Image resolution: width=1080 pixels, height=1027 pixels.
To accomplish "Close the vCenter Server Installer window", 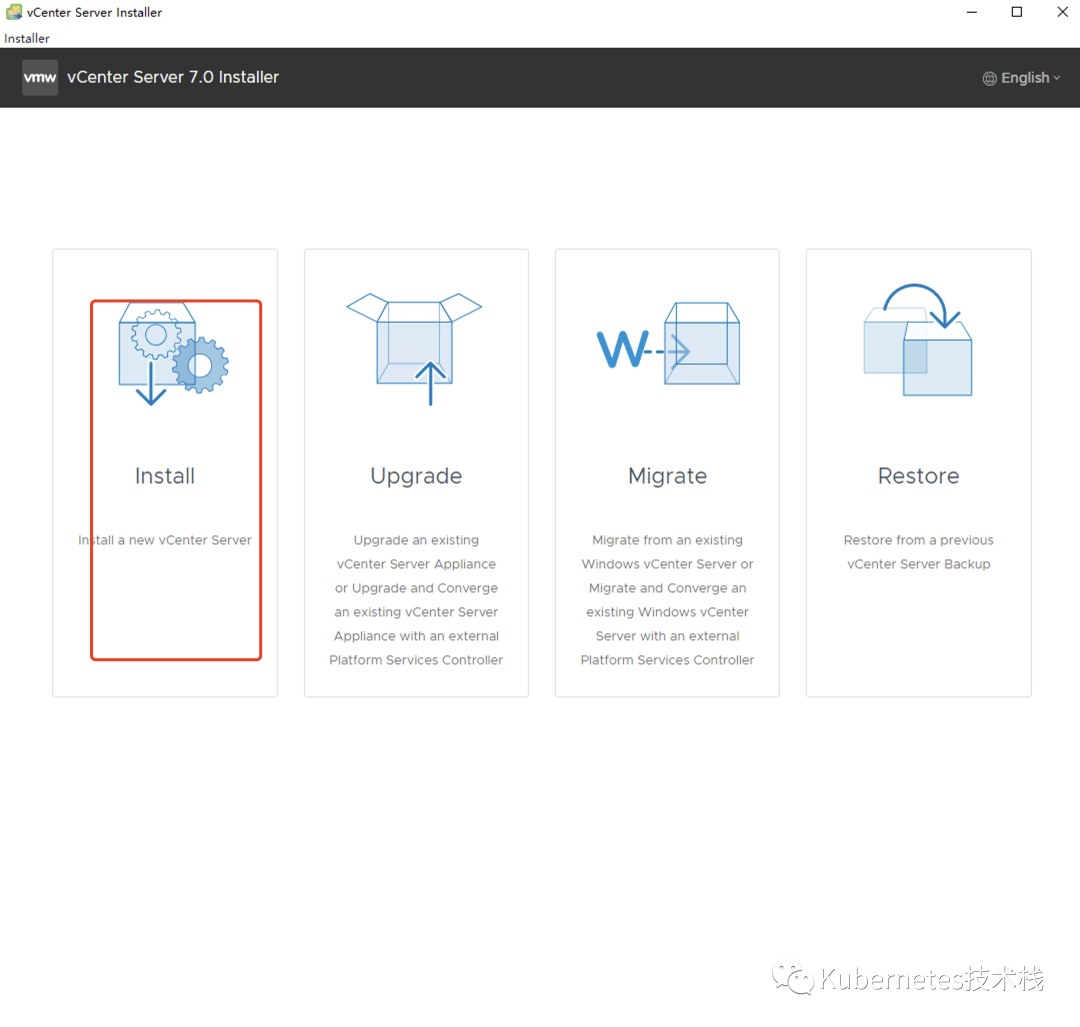I will 1062,12.
